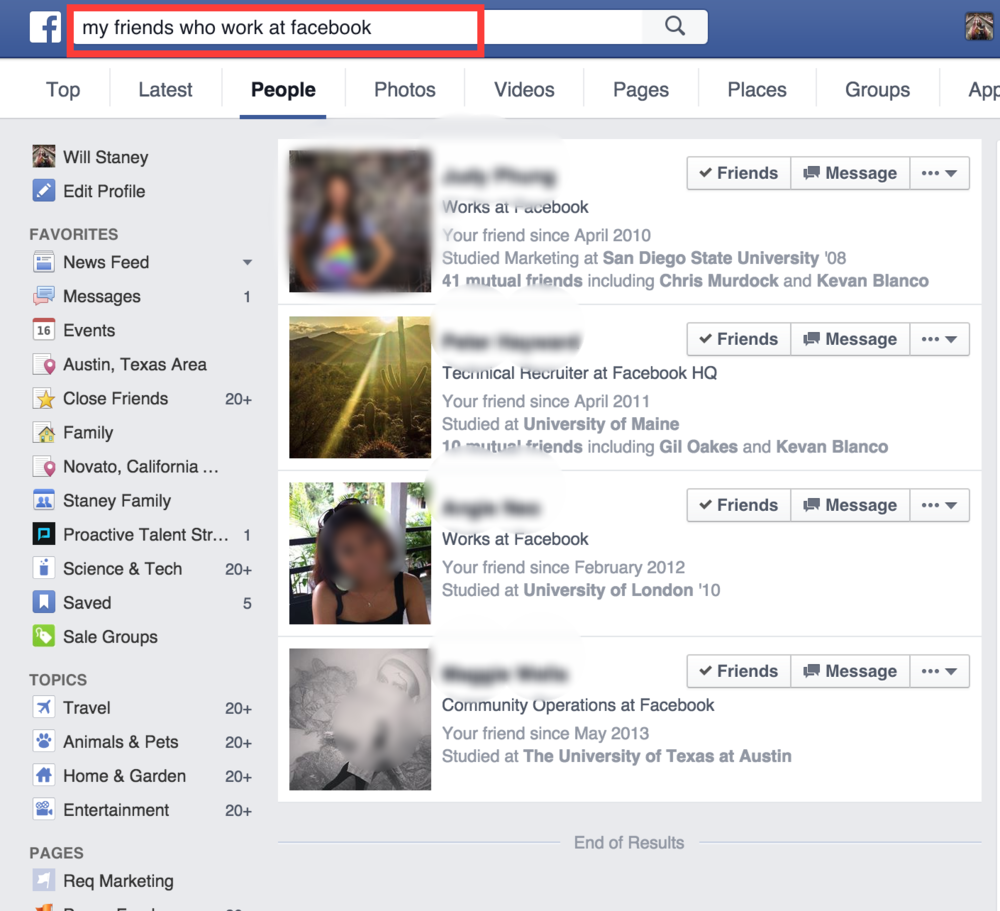
Task: Select the People tab
Action: pyautogui.click(x=283, y=89)
